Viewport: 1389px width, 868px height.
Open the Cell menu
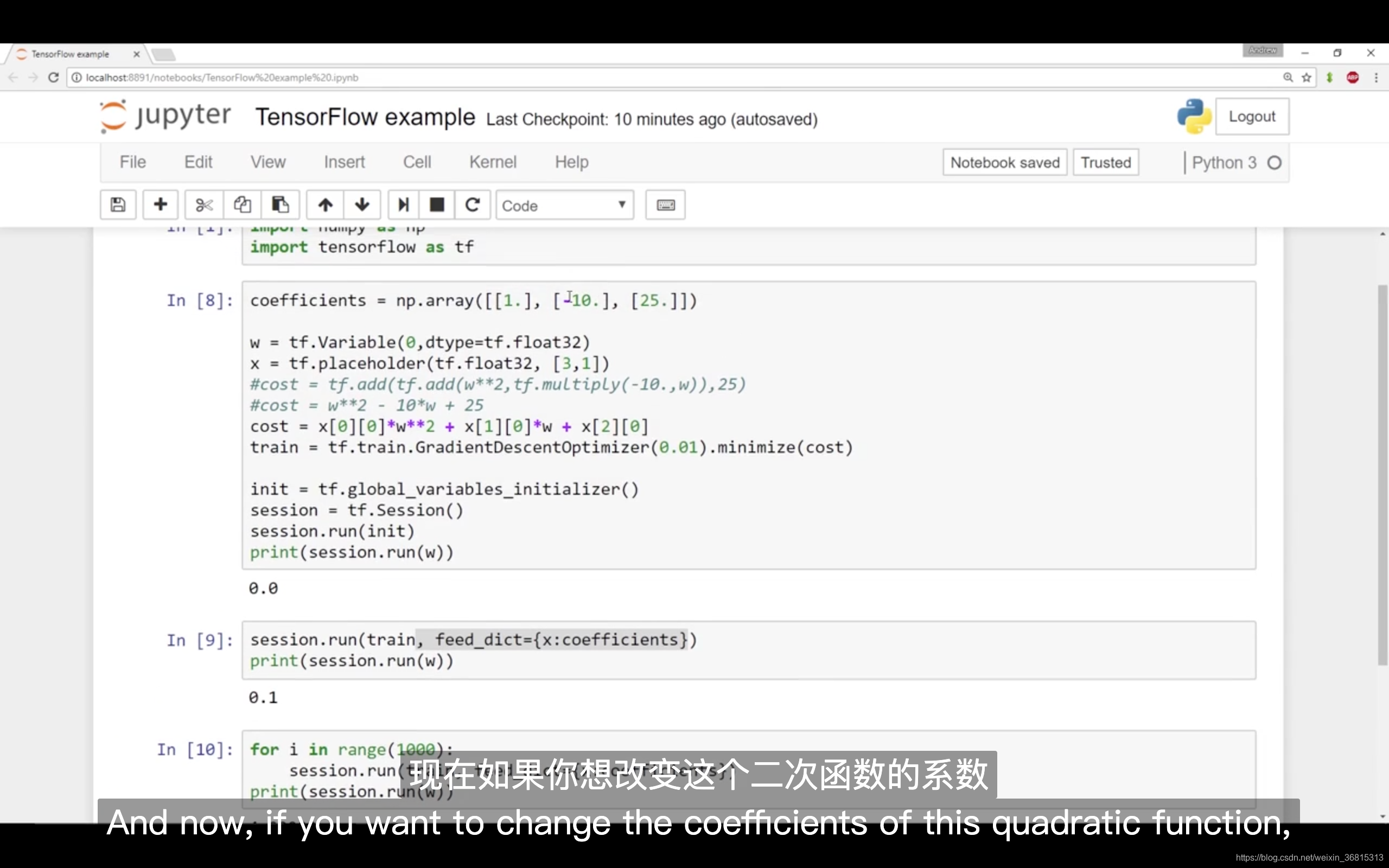(x=417, y=162)
